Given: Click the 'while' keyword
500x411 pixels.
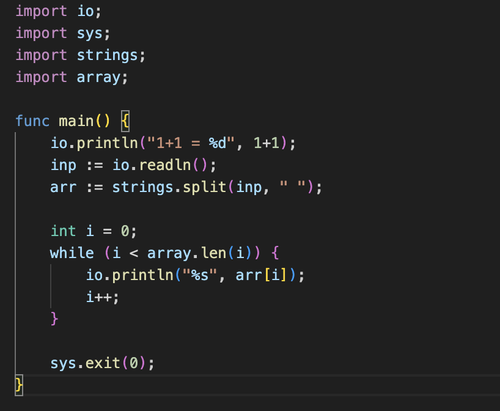Looking at the screenshot, I should [x=72, y=253].
